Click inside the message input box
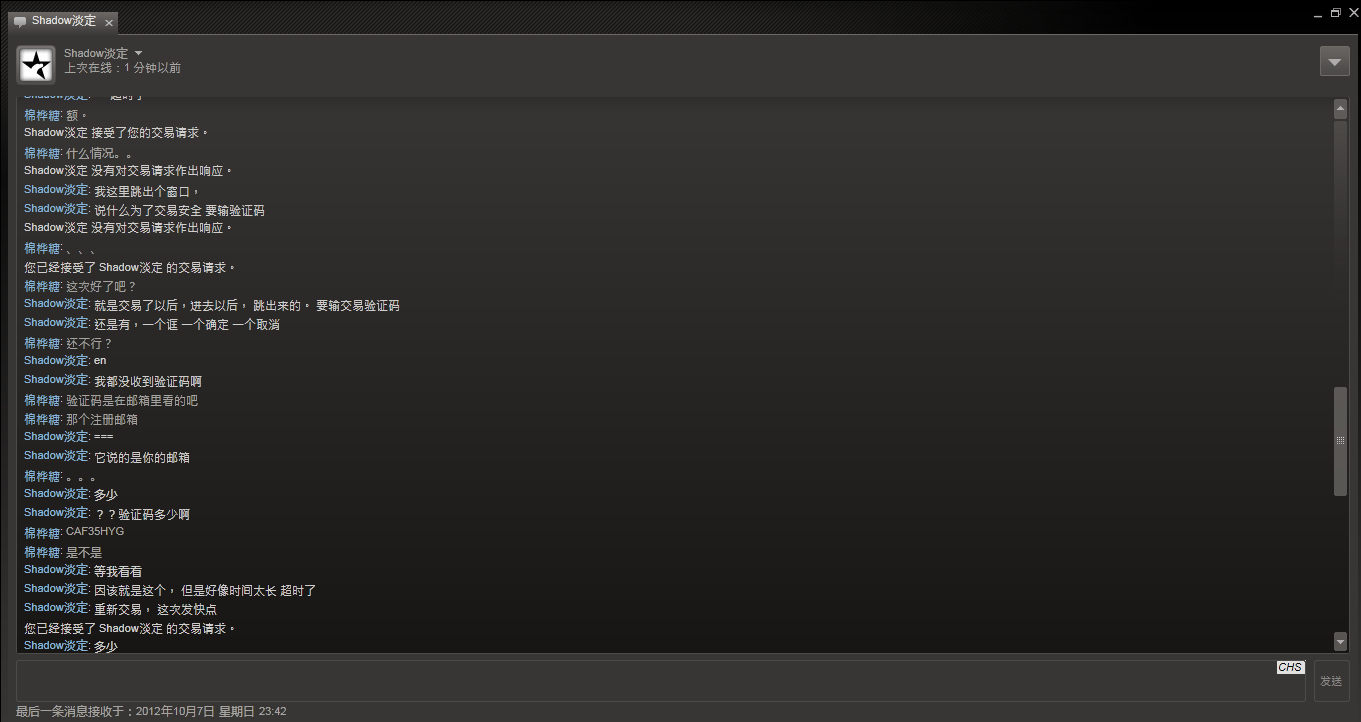Viewport: 1361px width, 722px height. (x=660, y=680)
